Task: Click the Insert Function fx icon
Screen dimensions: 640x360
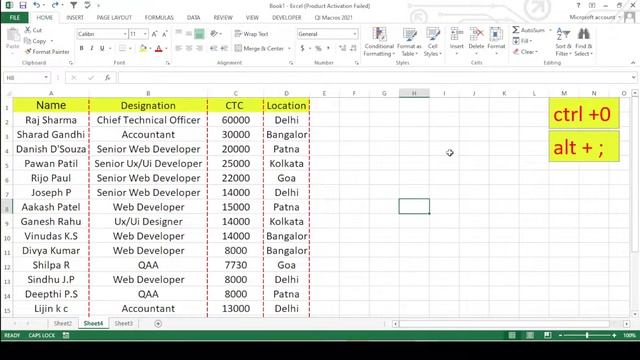Action: pyautogui.click(x=107, y=77)
